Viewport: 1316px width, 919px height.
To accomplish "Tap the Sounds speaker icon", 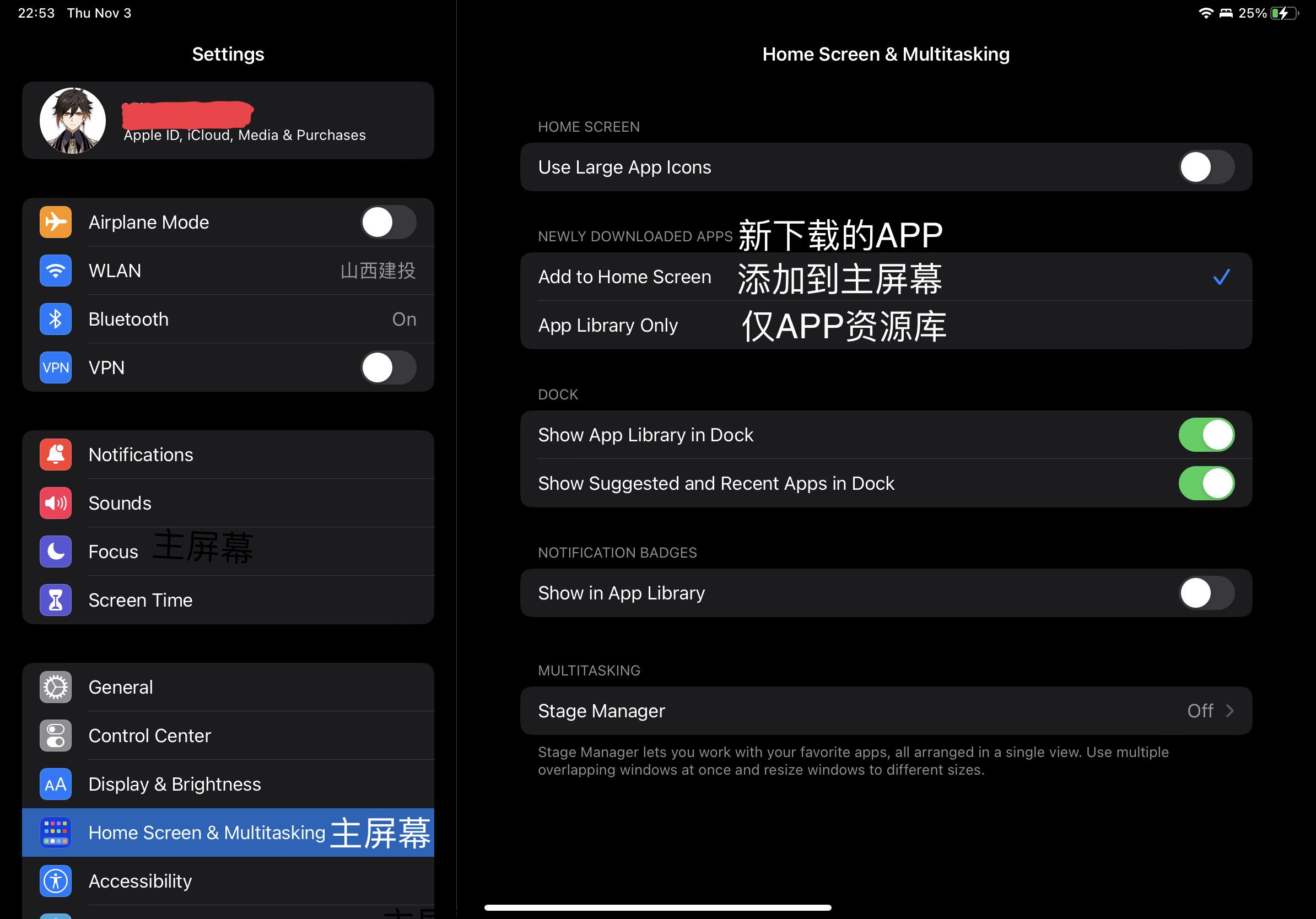I will point(56,503).
